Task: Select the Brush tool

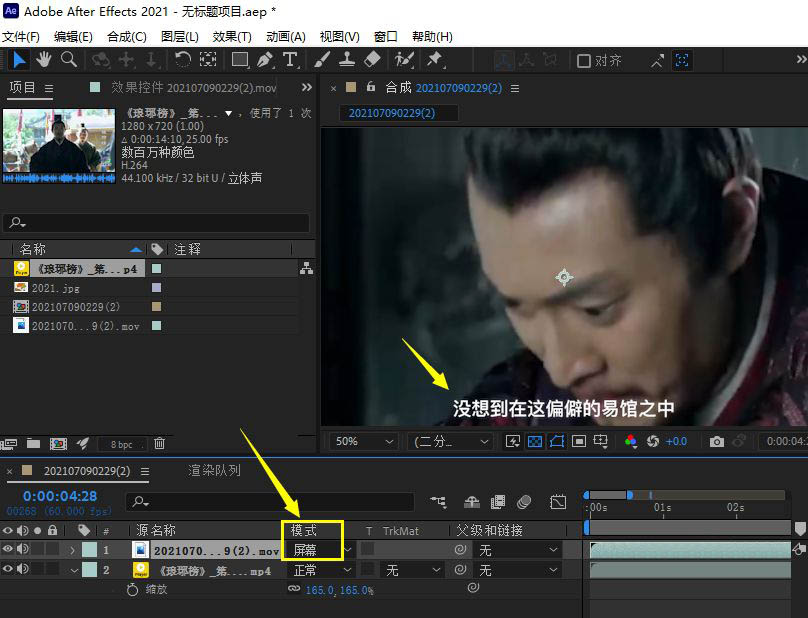Action: [x=320, y=59]
